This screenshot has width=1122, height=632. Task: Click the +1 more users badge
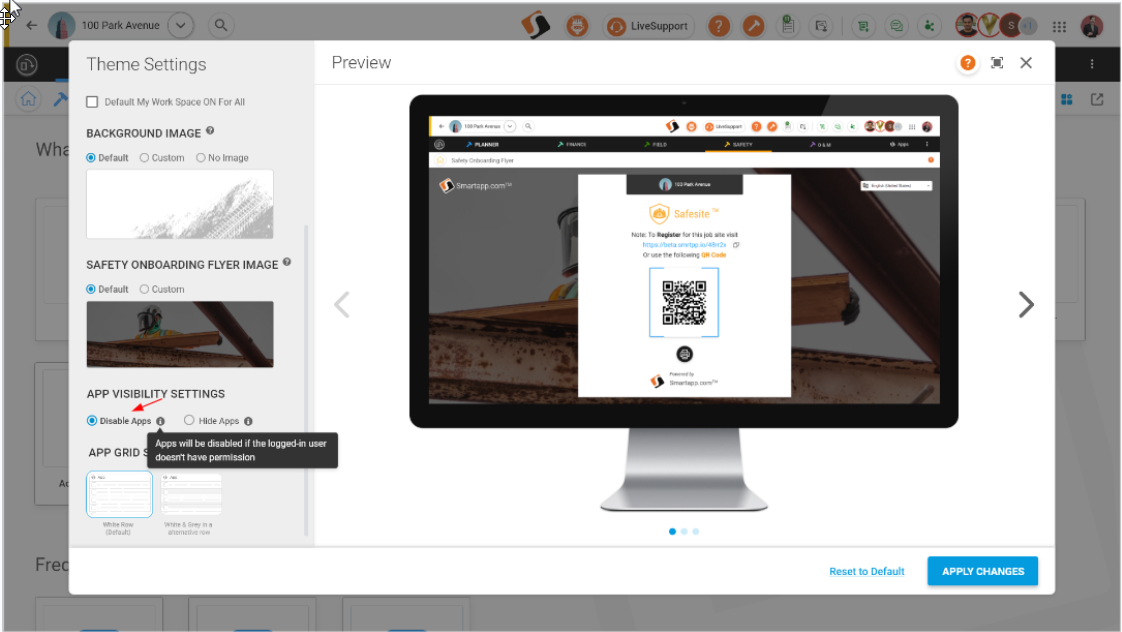[1028, 26]
